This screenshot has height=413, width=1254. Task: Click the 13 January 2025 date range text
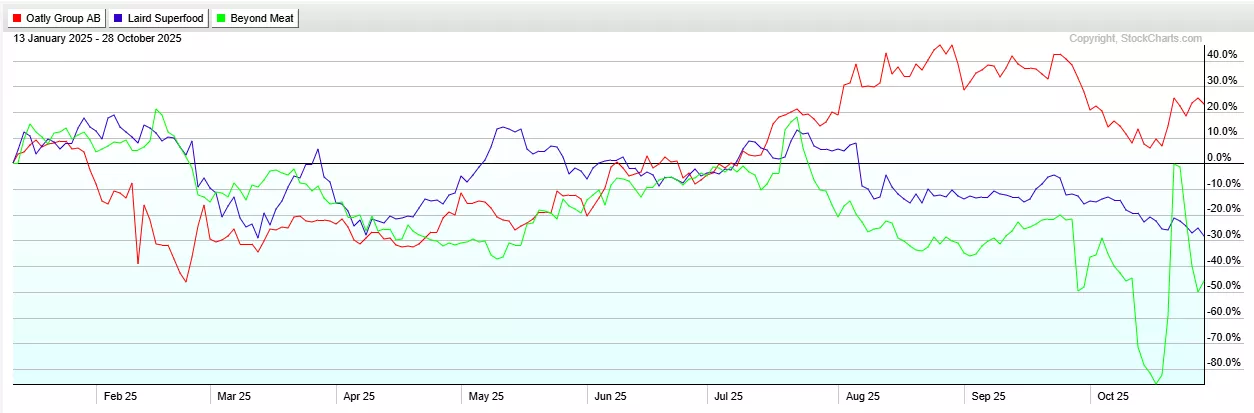97,39
